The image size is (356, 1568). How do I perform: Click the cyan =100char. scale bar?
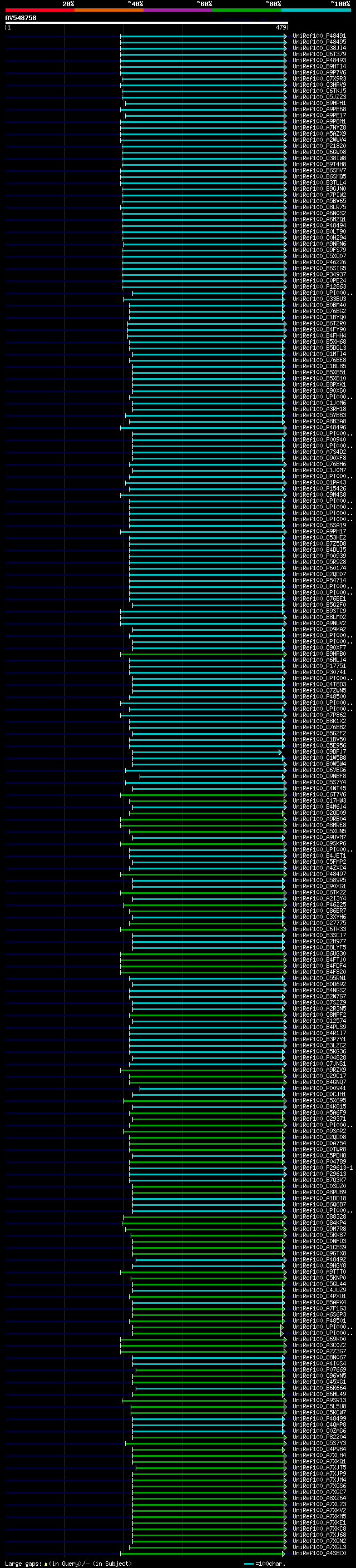click(248, 1564)
